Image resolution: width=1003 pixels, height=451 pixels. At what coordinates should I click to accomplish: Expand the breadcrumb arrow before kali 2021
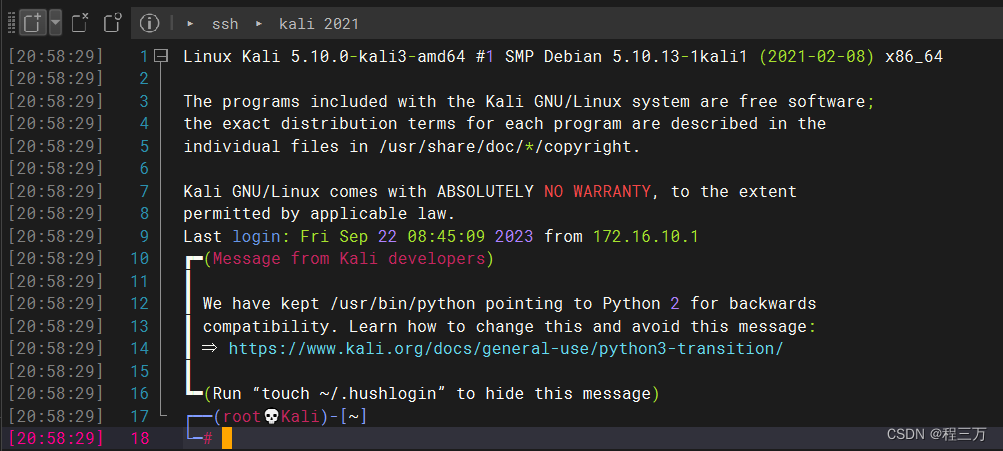pyautogui.click(x=259, y=24)
